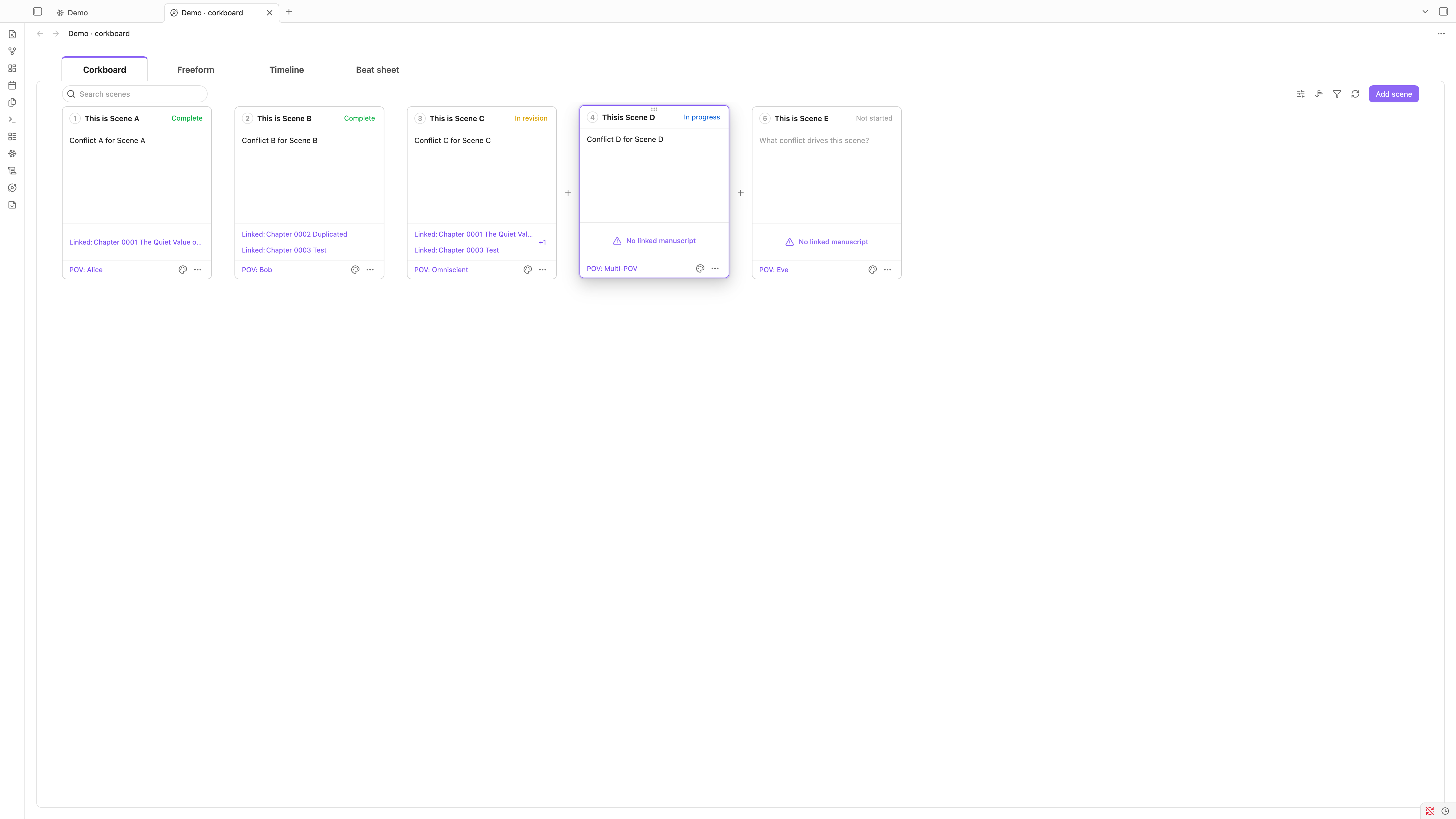Image resolution: width=1456 pixels, height=819 pixels.
Task: Open the color palette on Scene C card
Action: 527,270
